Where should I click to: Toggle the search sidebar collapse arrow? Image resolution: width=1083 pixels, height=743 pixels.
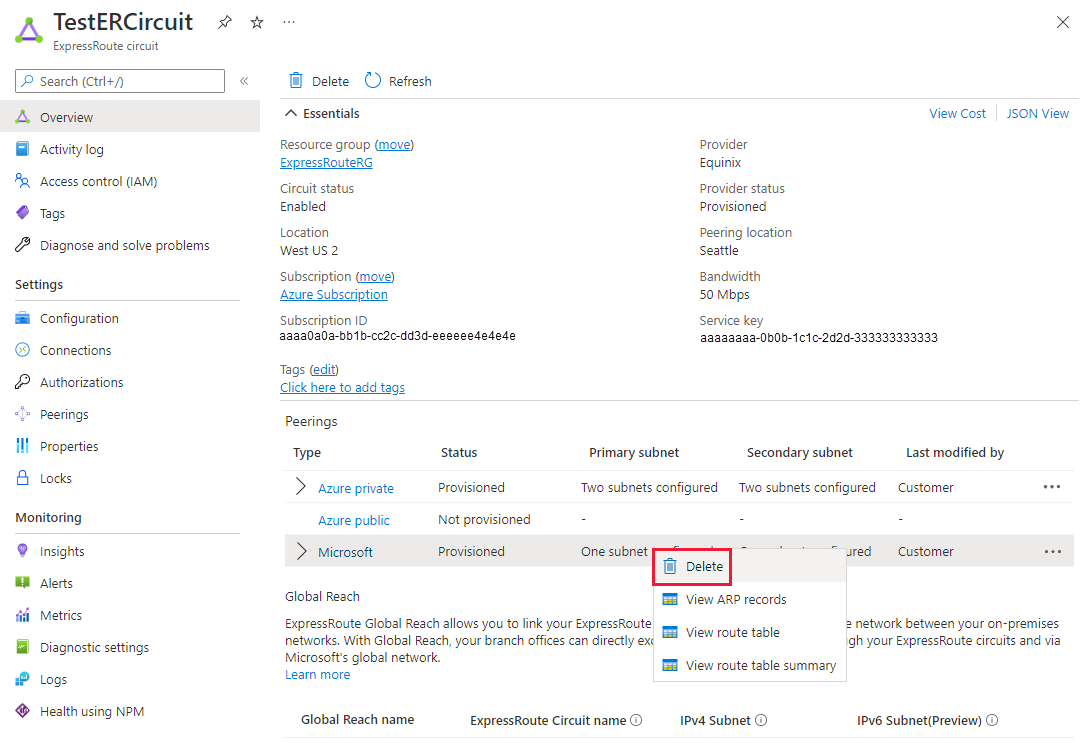(244, 81)
